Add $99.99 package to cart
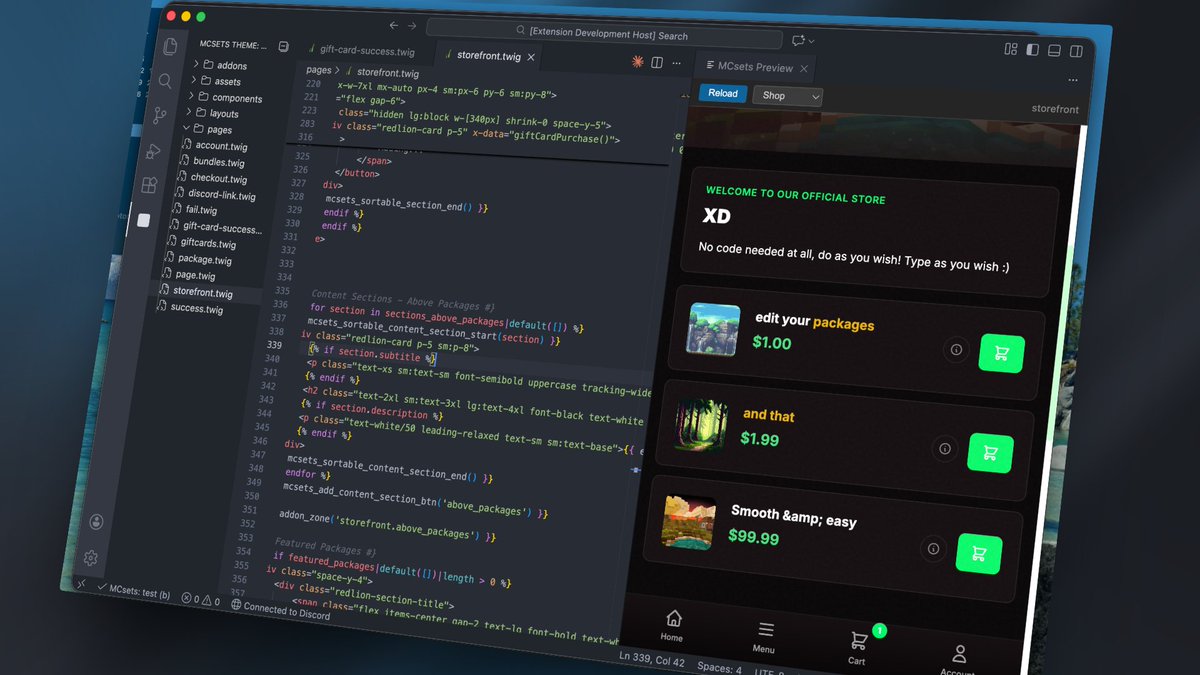Image resolution: width=1200 pixels, height=675 pixels. pyautogui.click(x=979, y=553)
